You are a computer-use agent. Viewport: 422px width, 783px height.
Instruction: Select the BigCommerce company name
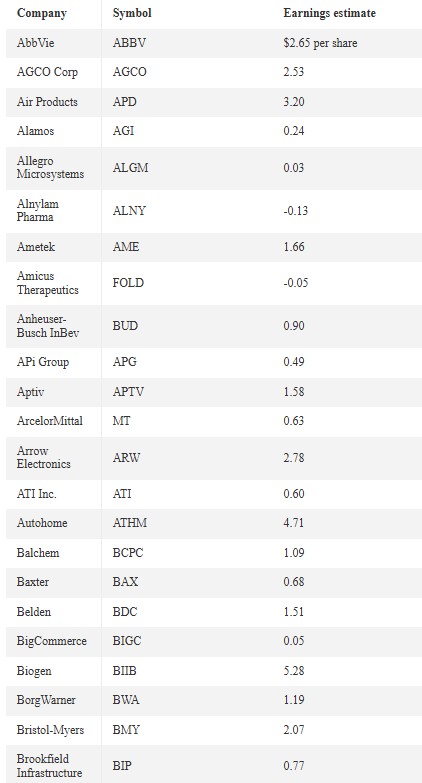(51, 641)
